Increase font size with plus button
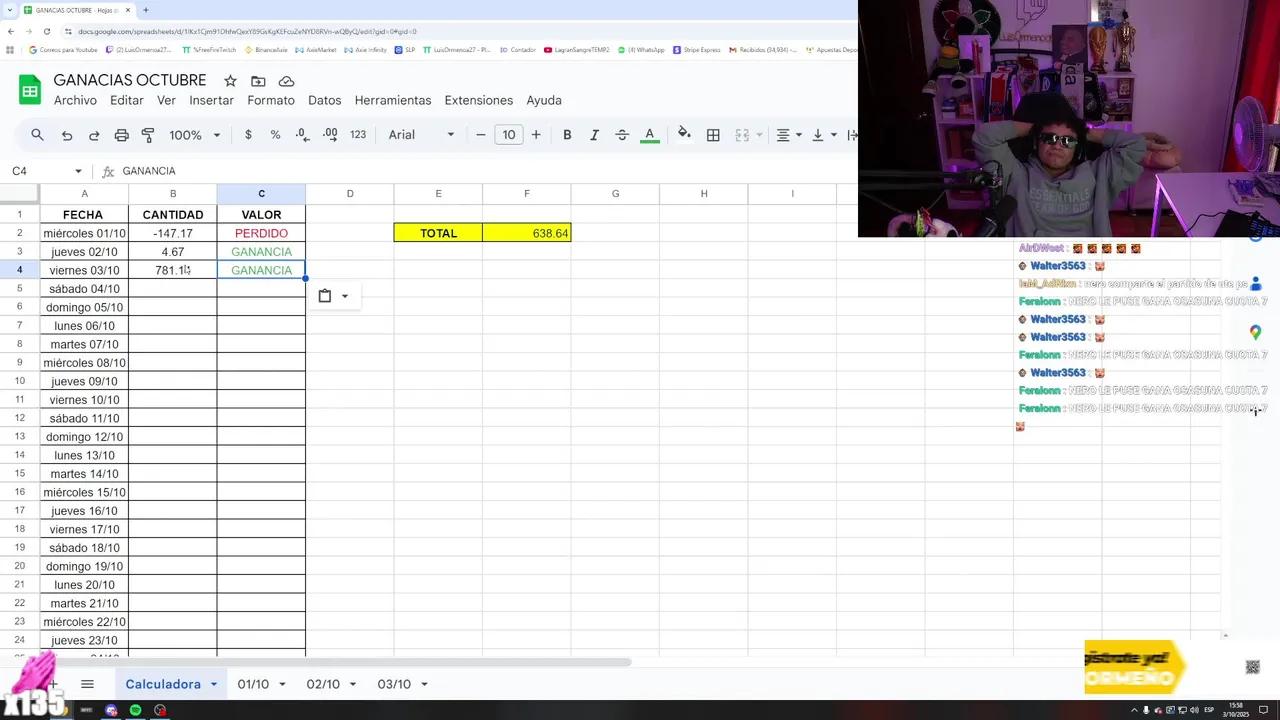This screenshot has width=1280, height=720. click(x=536, y=135)
